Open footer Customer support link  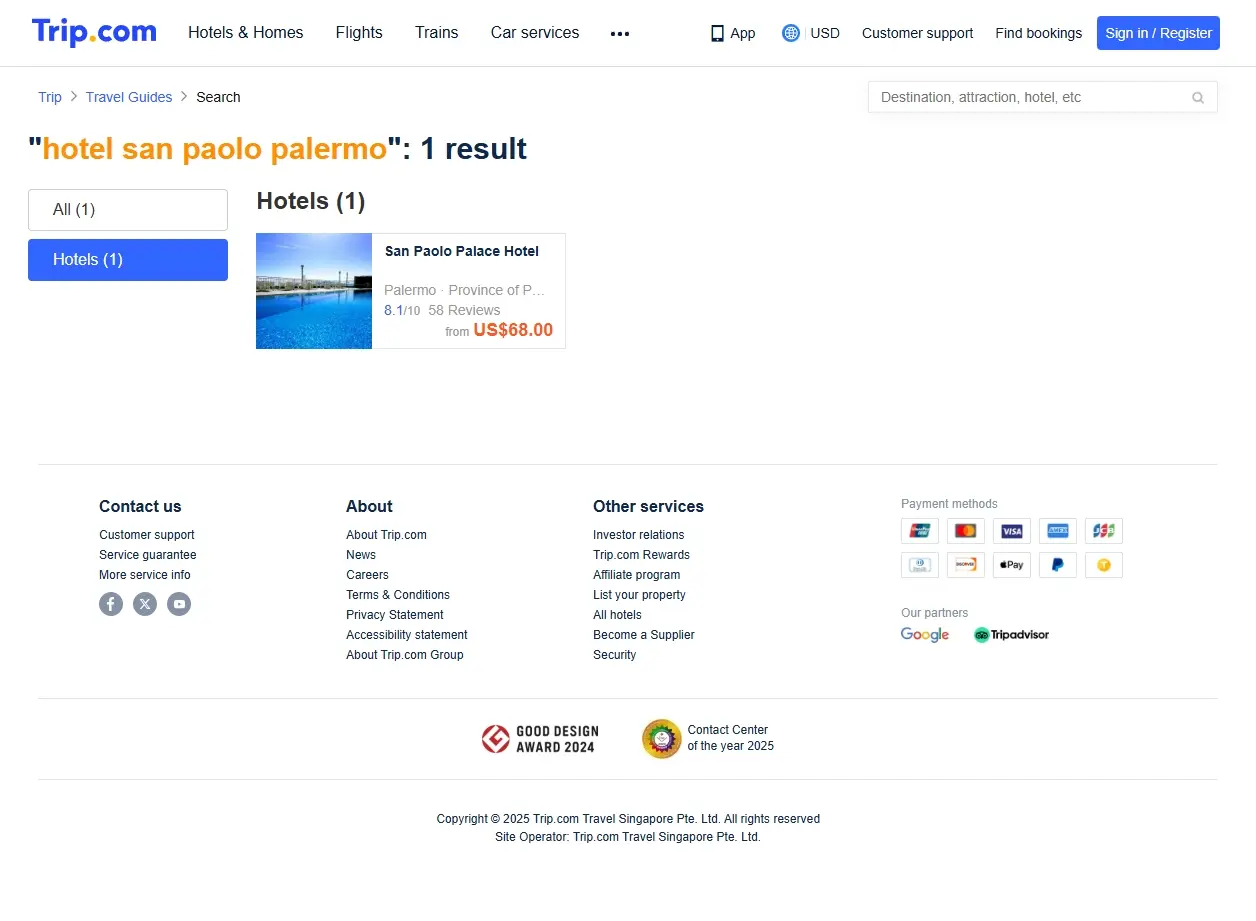[147, 535]
